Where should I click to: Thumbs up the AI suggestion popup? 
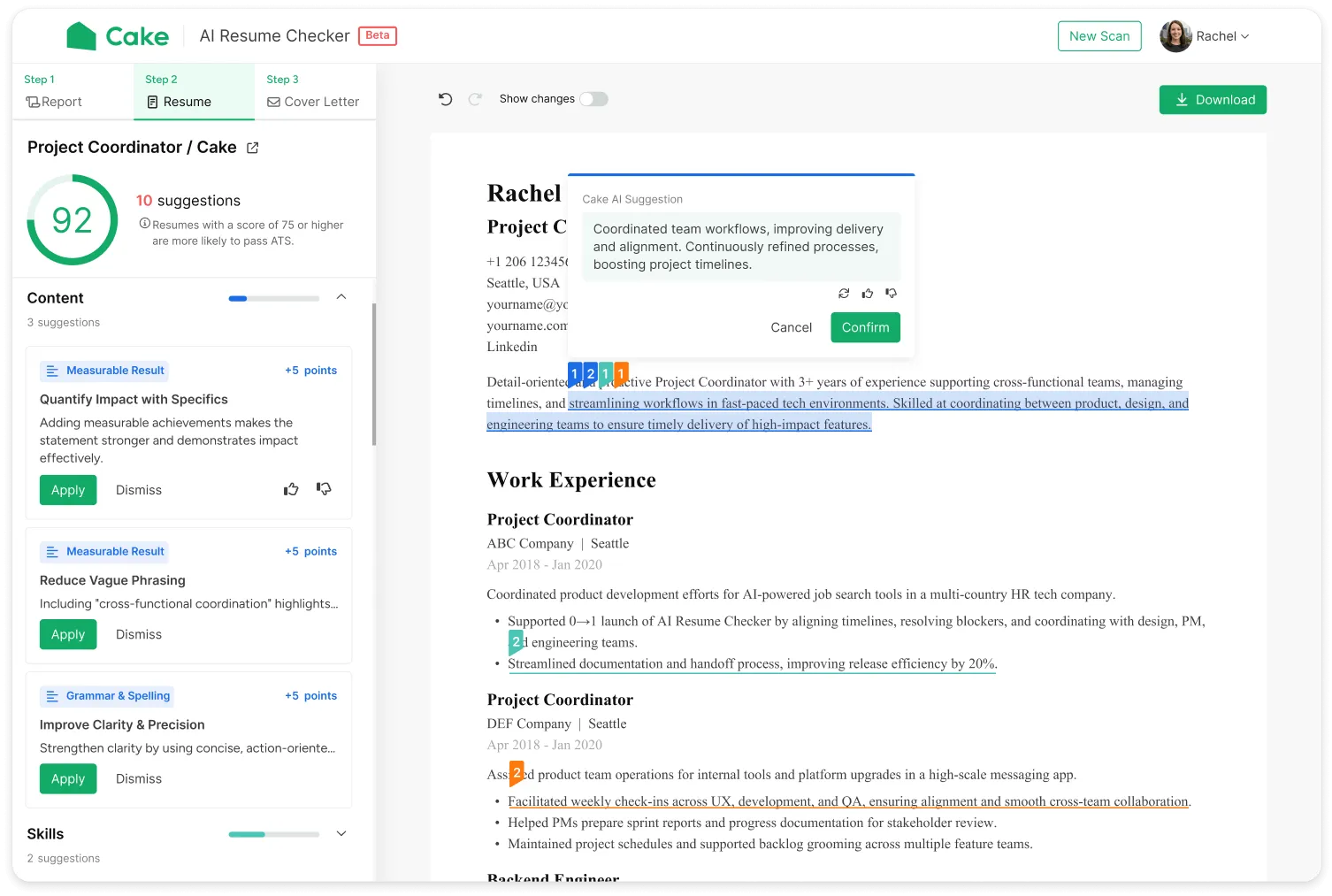(868, 293)
